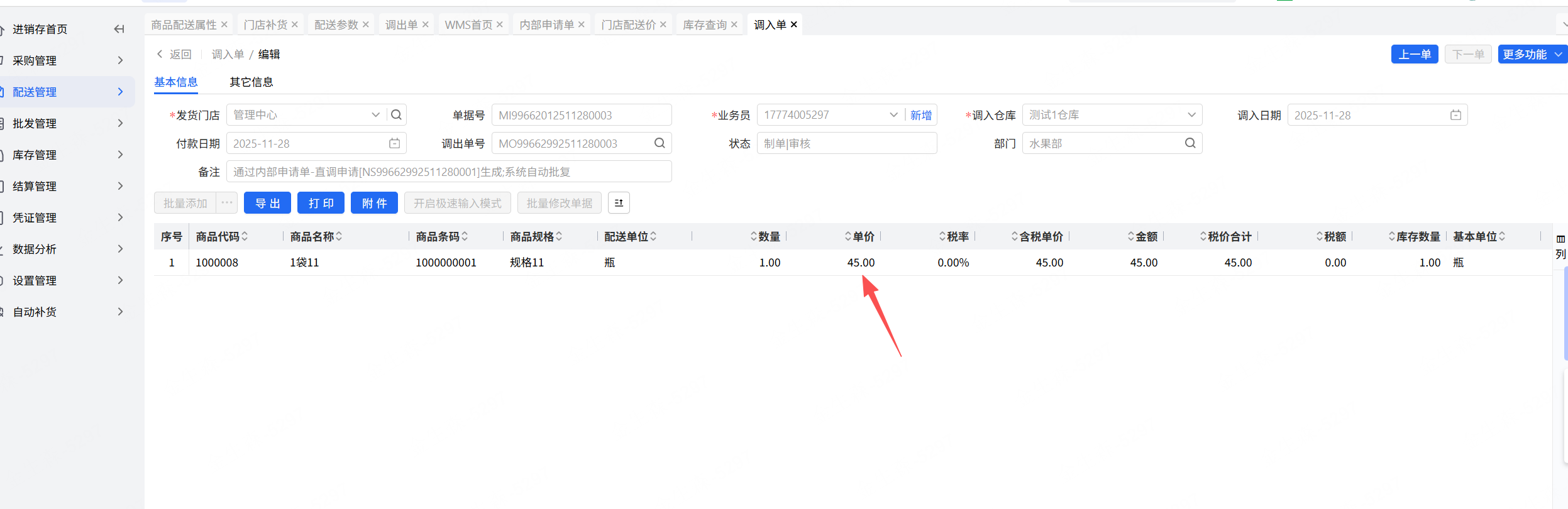Click search icon in 调出单号 field

(660, 143)
